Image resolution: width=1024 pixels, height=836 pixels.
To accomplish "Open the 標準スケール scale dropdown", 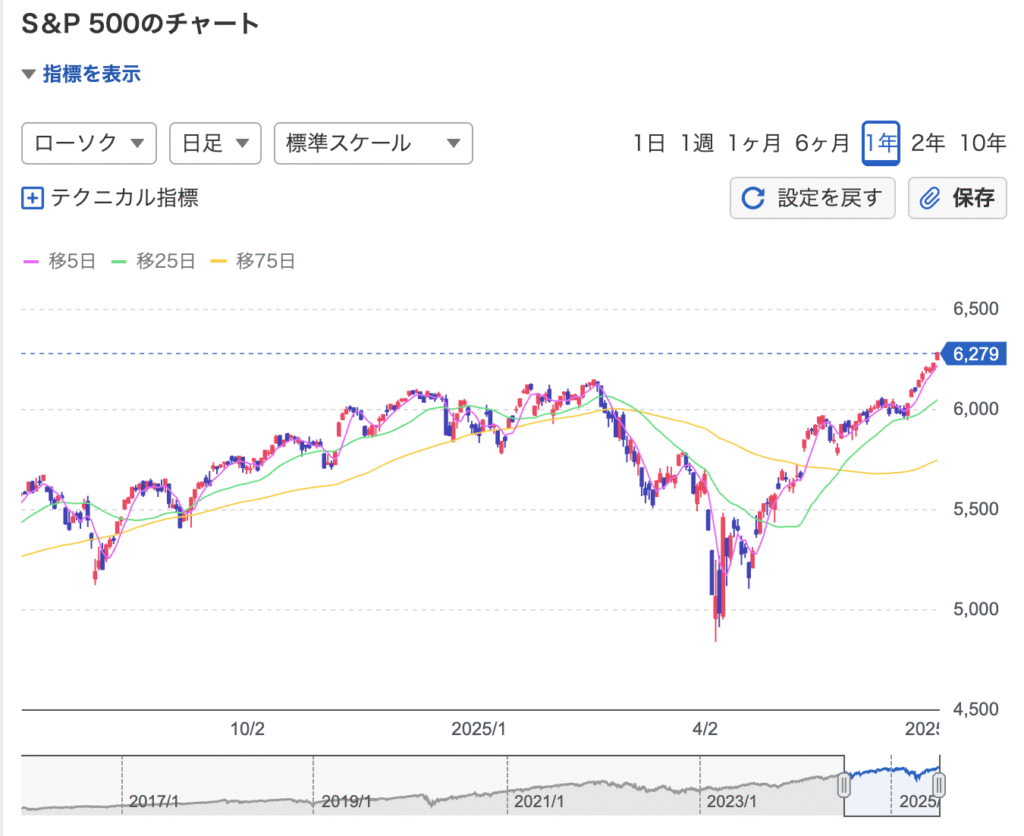I will coord(373,143).
